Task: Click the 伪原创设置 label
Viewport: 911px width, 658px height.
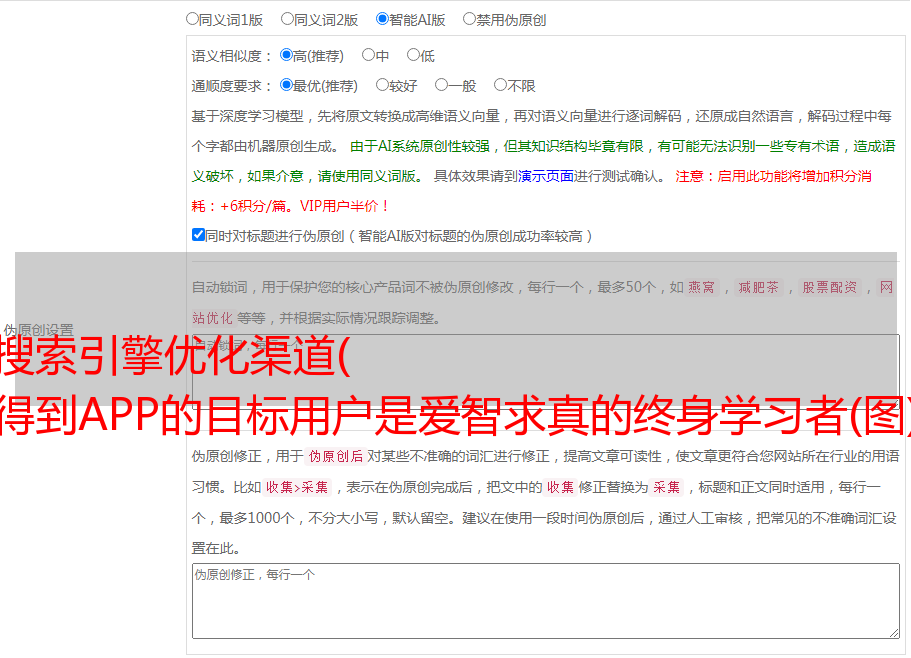Action: 39,330
